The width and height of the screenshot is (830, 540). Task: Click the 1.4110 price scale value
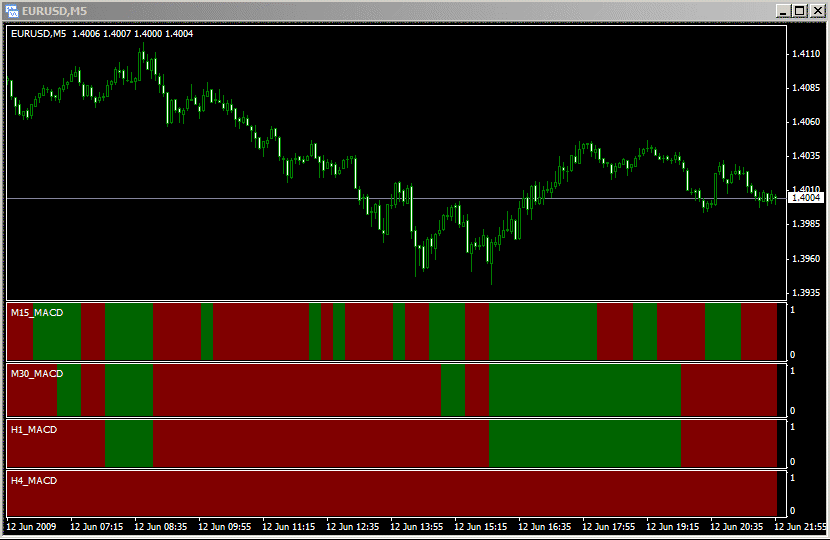(x=806, y=54)
